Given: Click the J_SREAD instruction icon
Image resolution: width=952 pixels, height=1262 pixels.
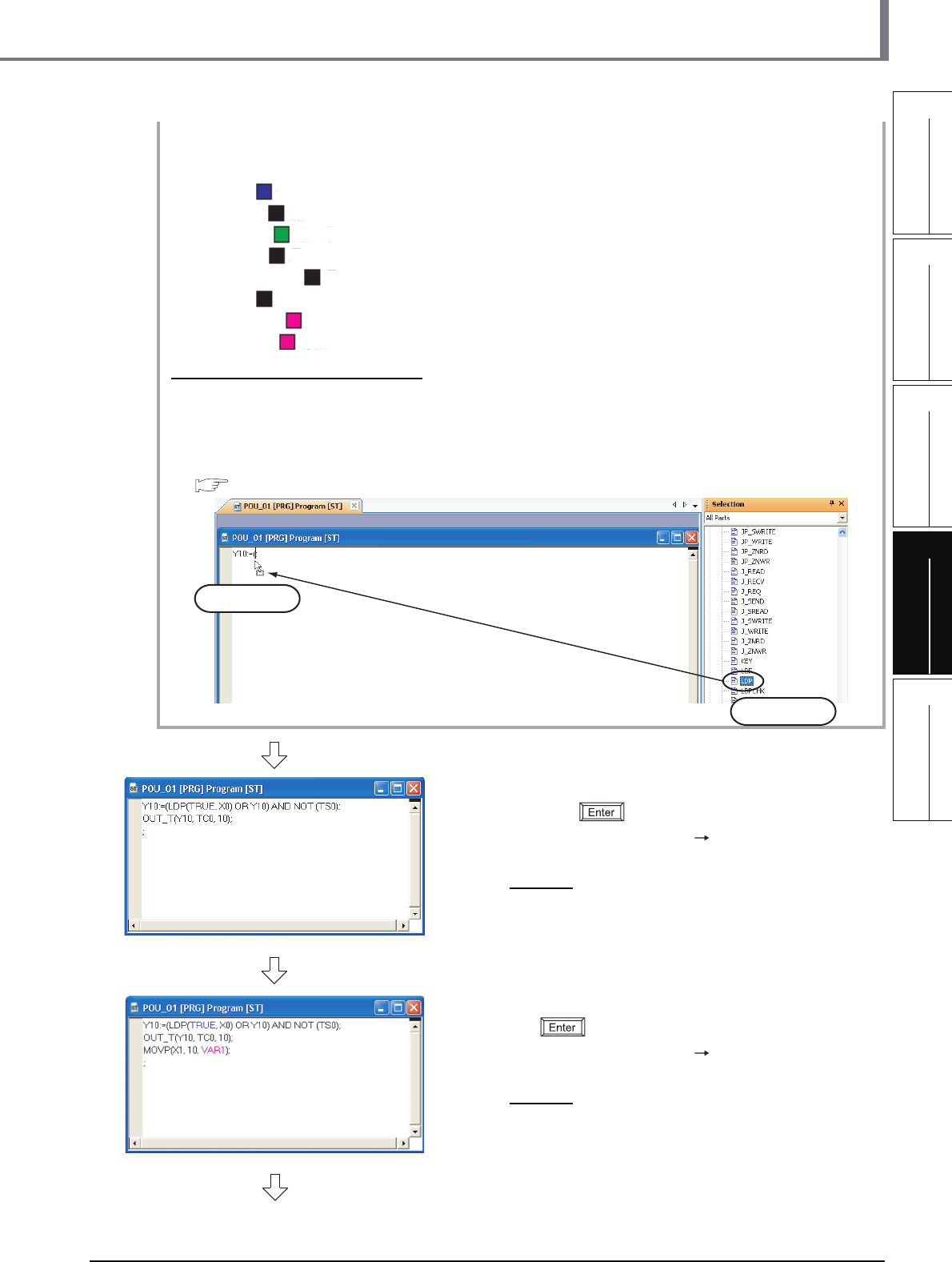Looking at the screenshot, I should click(734, 611).
